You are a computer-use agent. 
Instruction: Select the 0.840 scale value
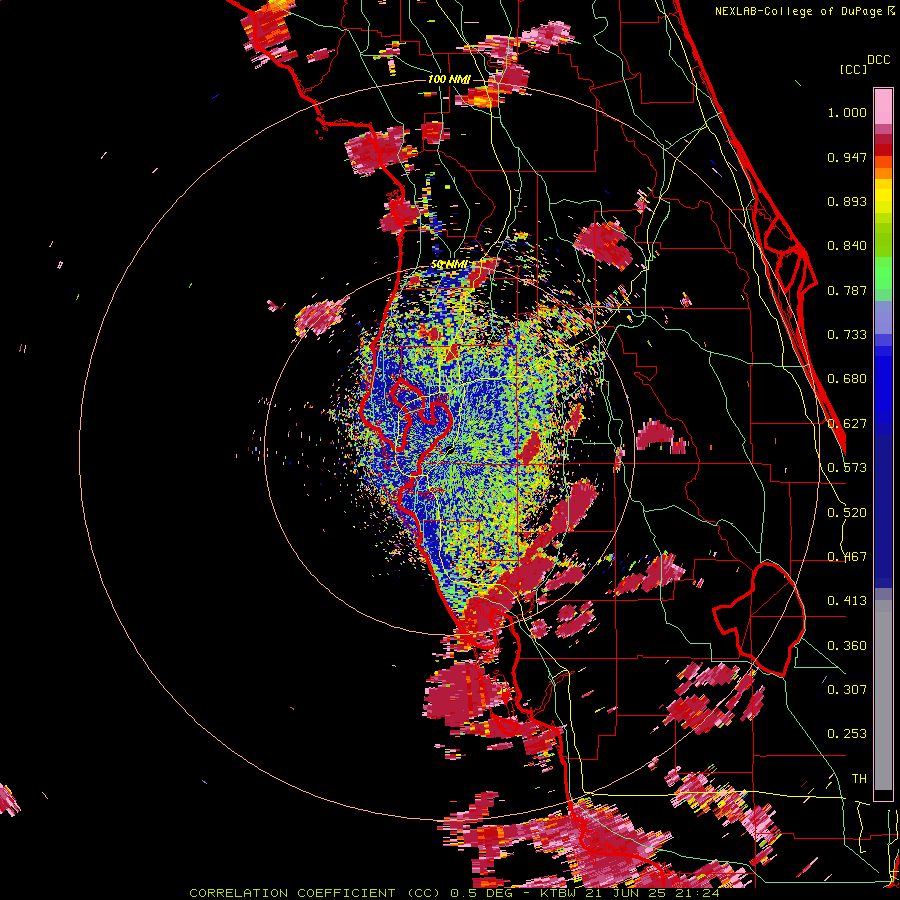click(847, 246)
